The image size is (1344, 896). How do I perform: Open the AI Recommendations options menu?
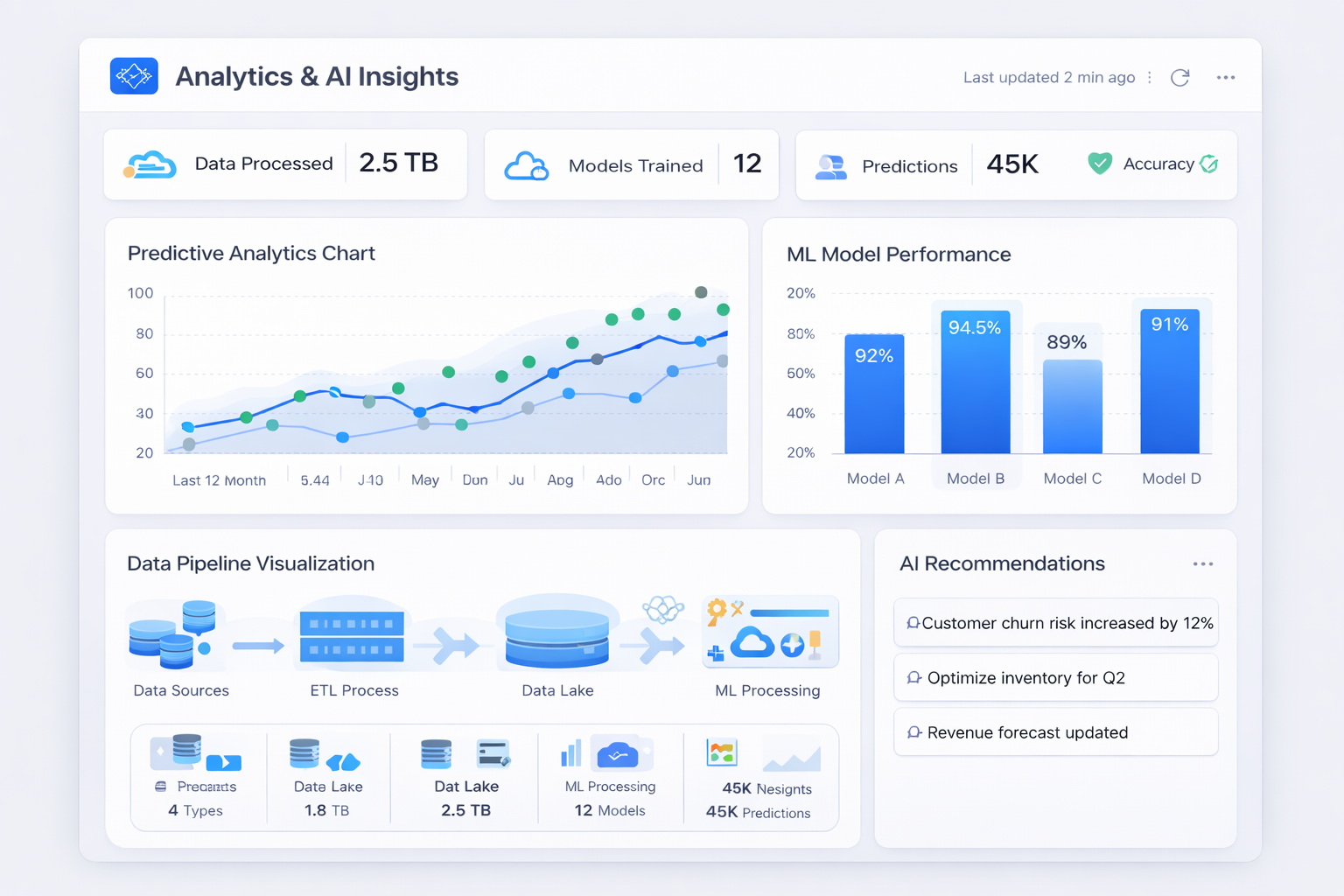(x=1203, y=563)
